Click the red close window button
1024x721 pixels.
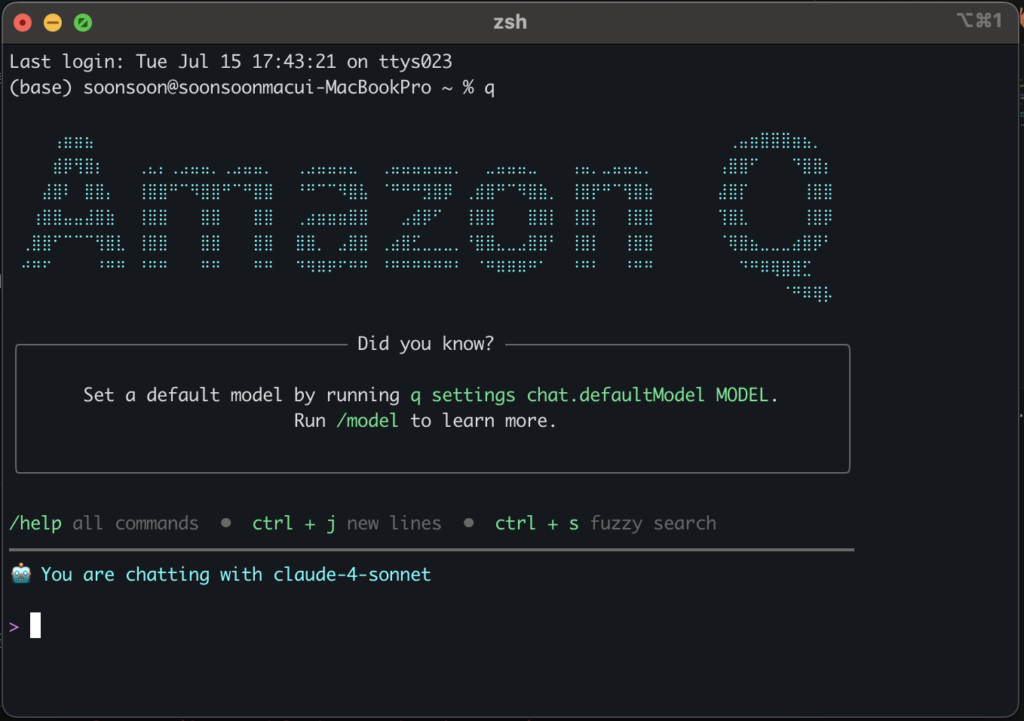click(22, 23)
